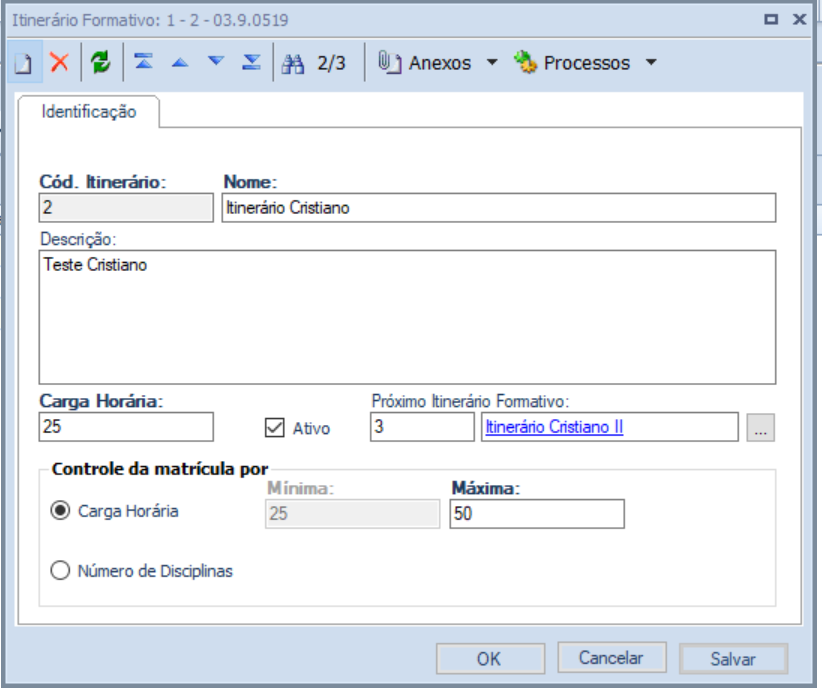Image resolution: width=822 pixels, height=688 pixels.
Task: Click the green refresh arrows icon
Action: click(x=101, y=62)
